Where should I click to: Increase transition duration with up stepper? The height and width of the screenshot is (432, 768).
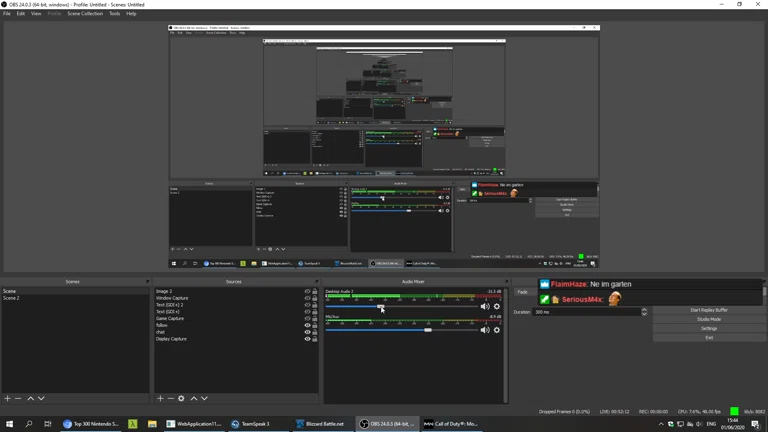pyautogui.click(x=644, y=310)
